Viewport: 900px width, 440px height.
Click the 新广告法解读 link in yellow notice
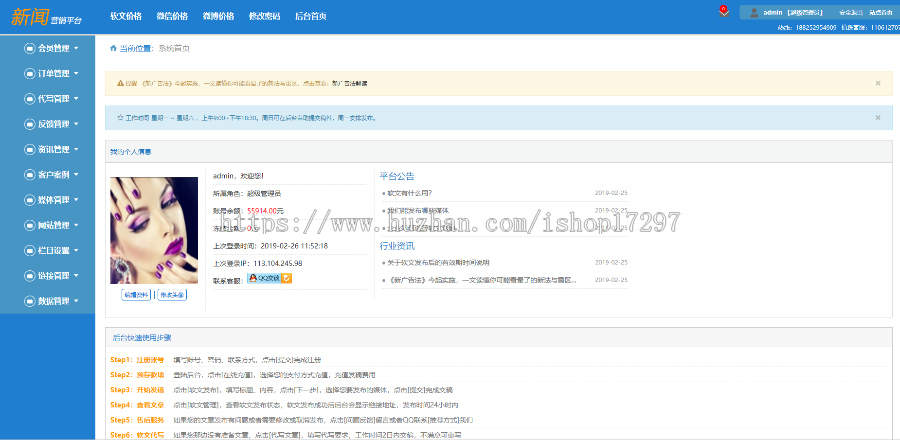pyautogui.click(x=350, y=83)
